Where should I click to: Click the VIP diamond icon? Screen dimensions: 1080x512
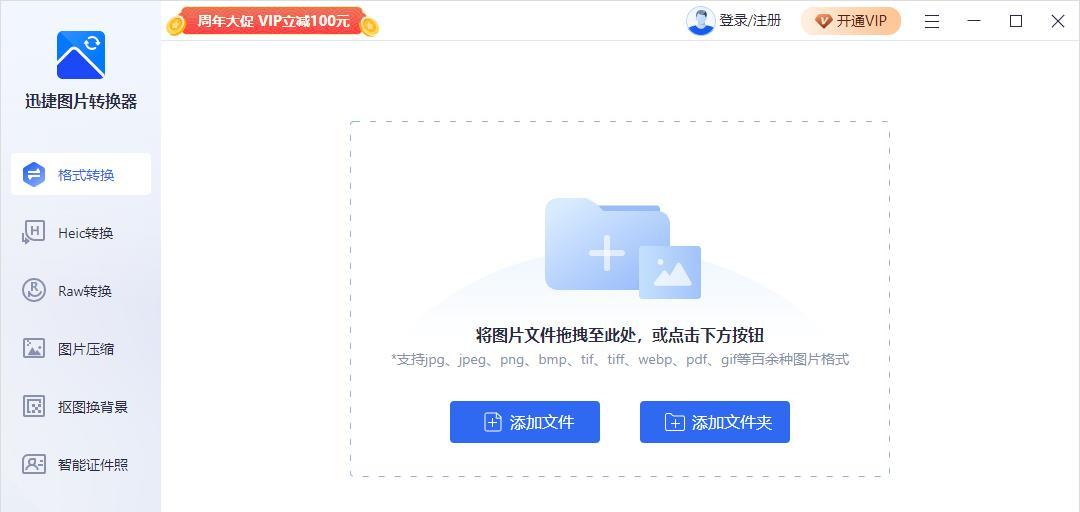point(823,21)
